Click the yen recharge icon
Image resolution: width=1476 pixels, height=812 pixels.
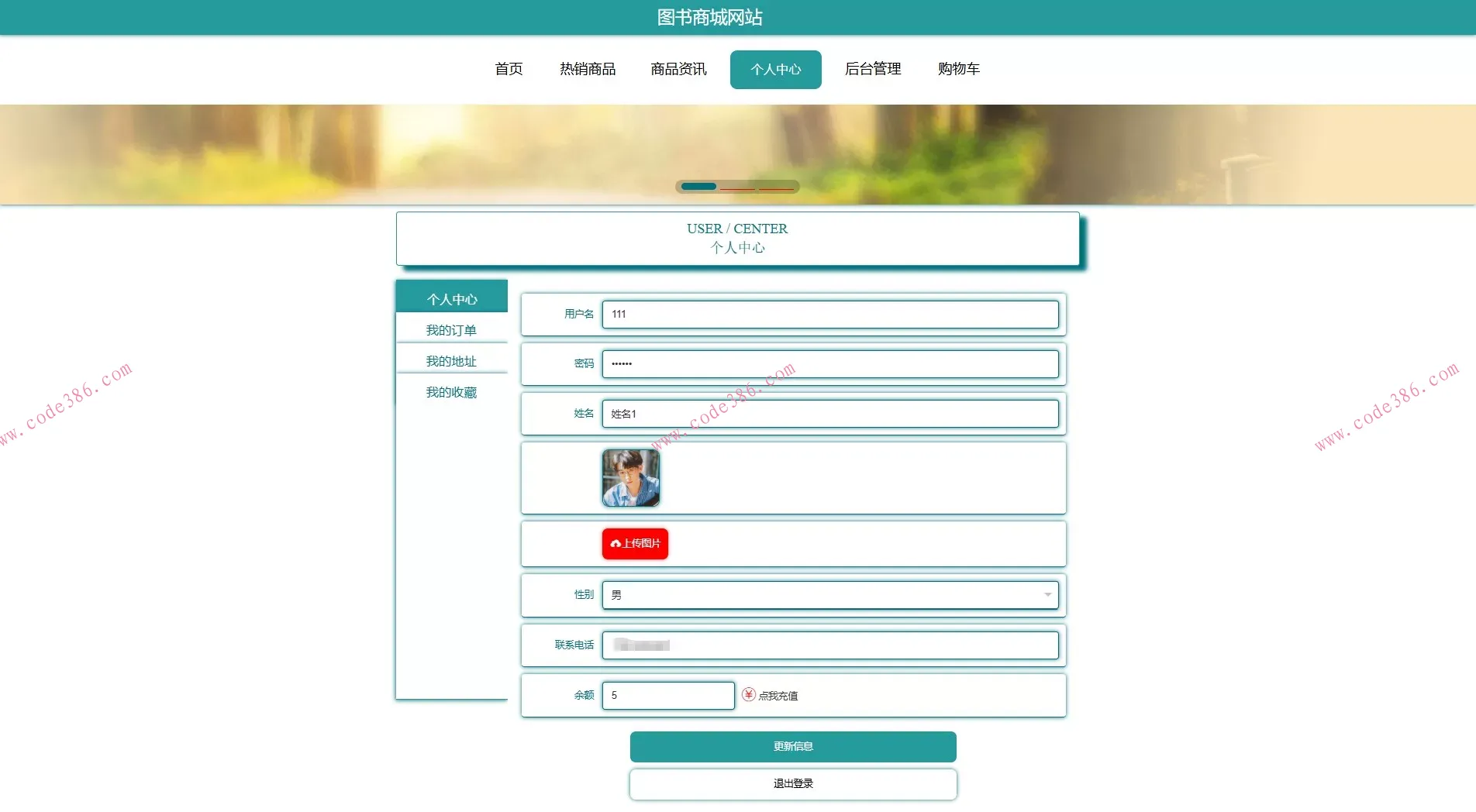(748, 695)
